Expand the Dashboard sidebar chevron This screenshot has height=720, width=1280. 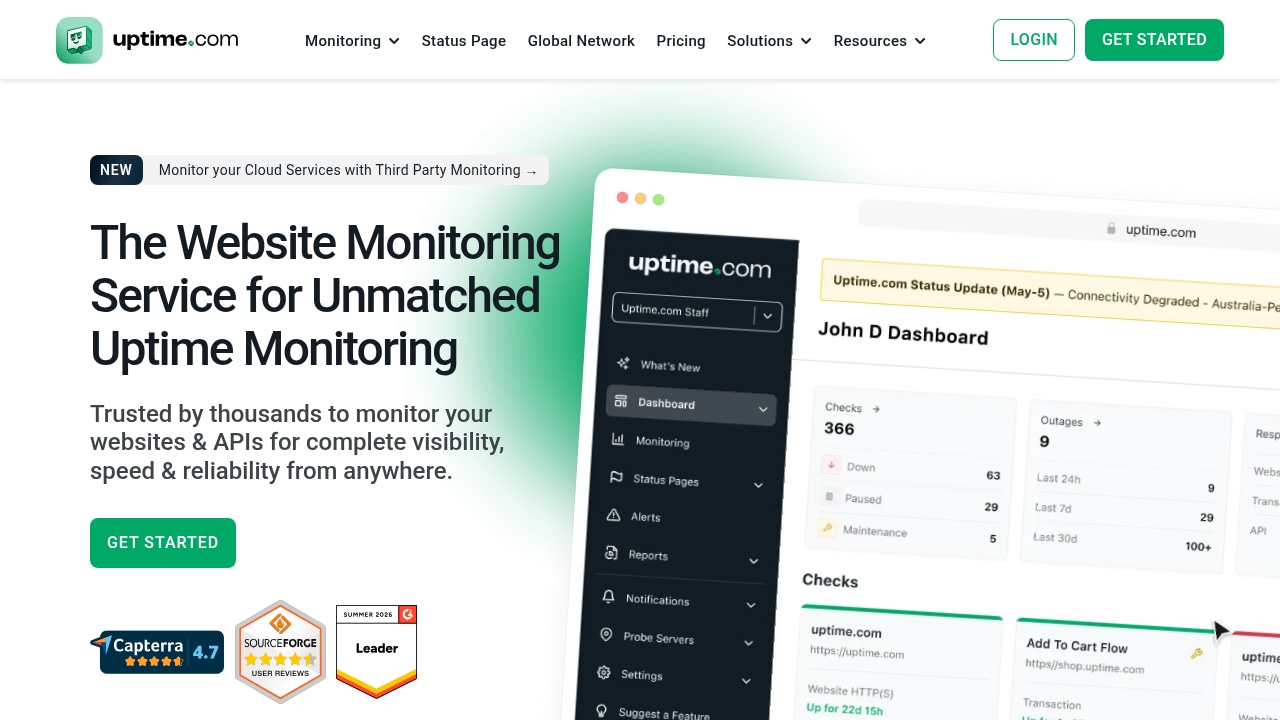[x=763, y=409]
